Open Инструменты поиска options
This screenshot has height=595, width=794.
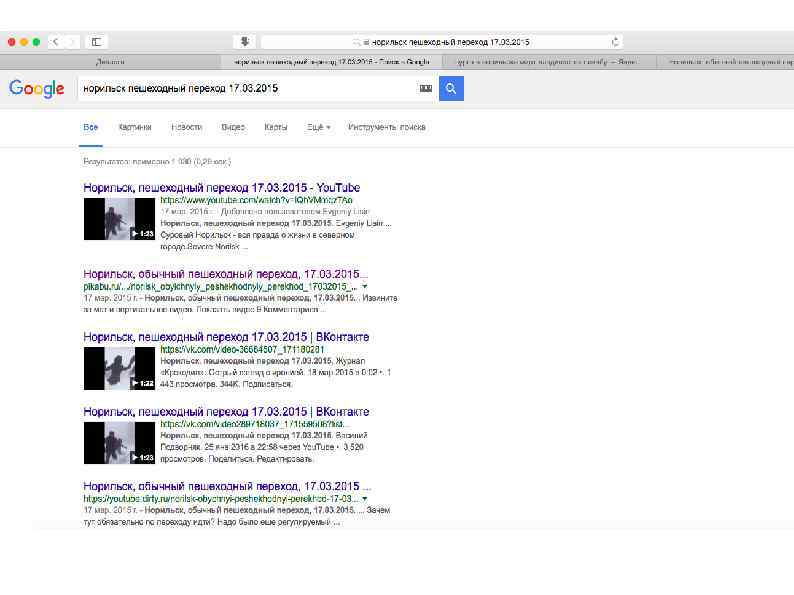386,127
